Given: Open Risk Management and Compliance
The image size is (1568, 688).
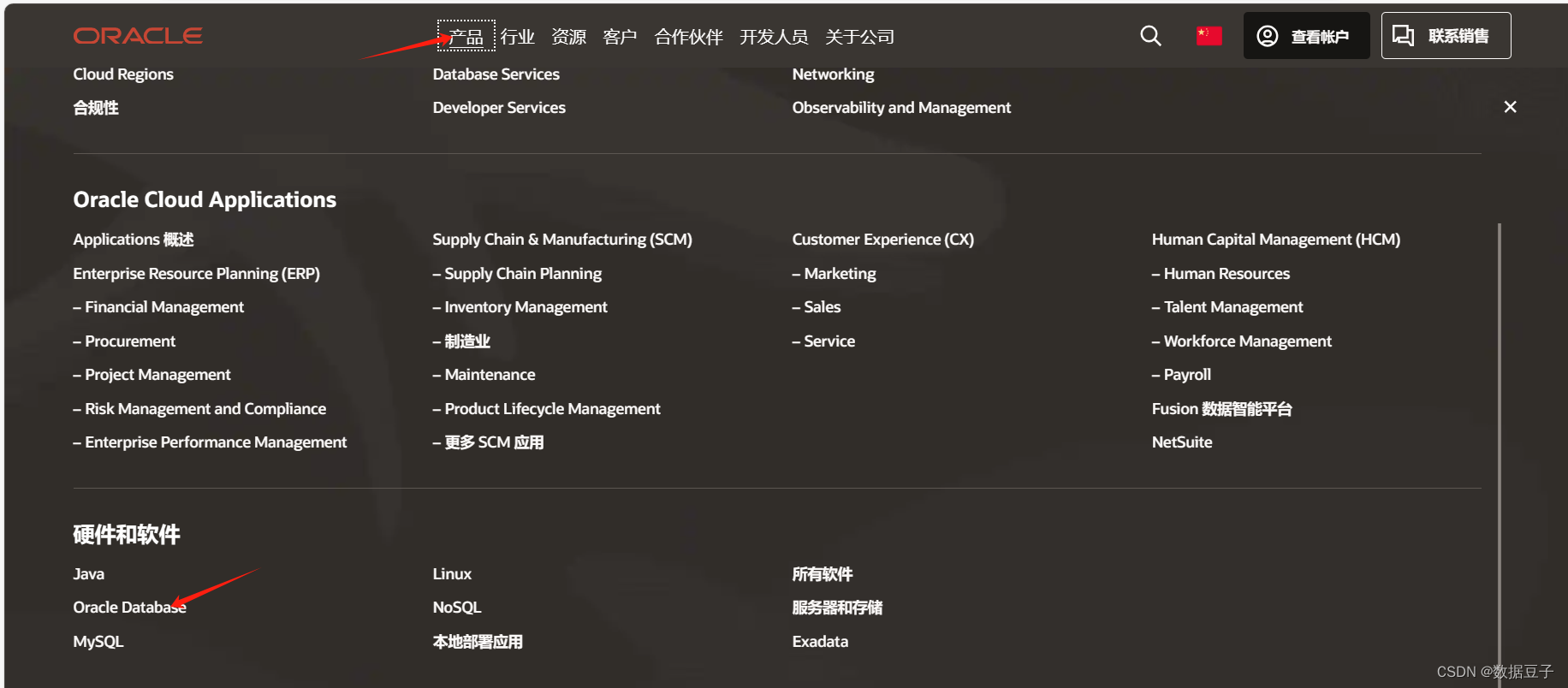Looking at the screenshot, I should coord(199,409).
